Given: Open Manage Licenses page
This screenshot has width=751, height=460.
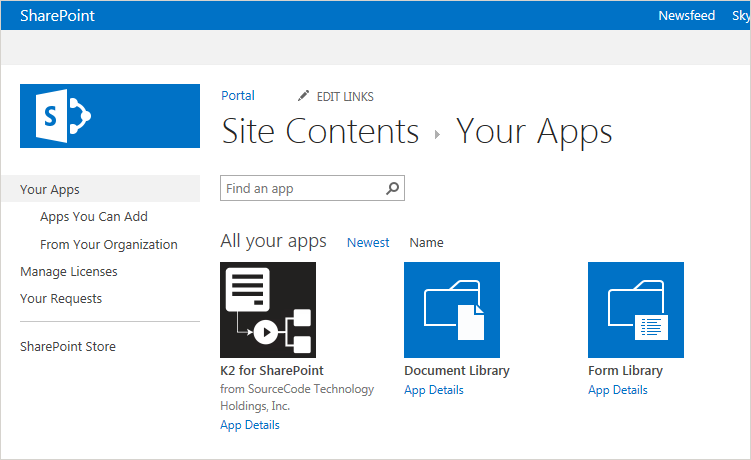Looking at the screenshot, I should 68,271.
